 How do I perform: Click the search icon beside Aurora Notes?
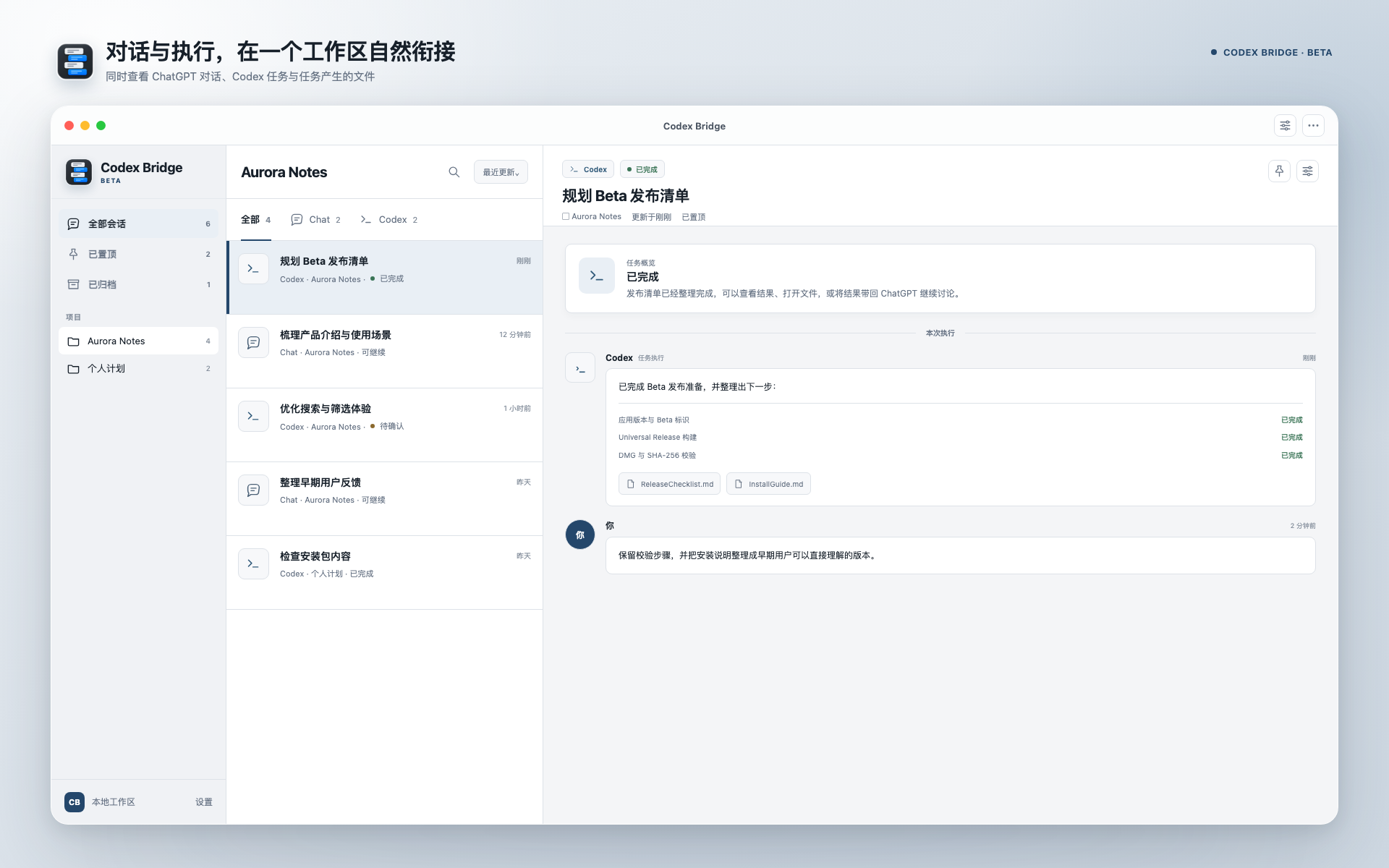[454, 172]
